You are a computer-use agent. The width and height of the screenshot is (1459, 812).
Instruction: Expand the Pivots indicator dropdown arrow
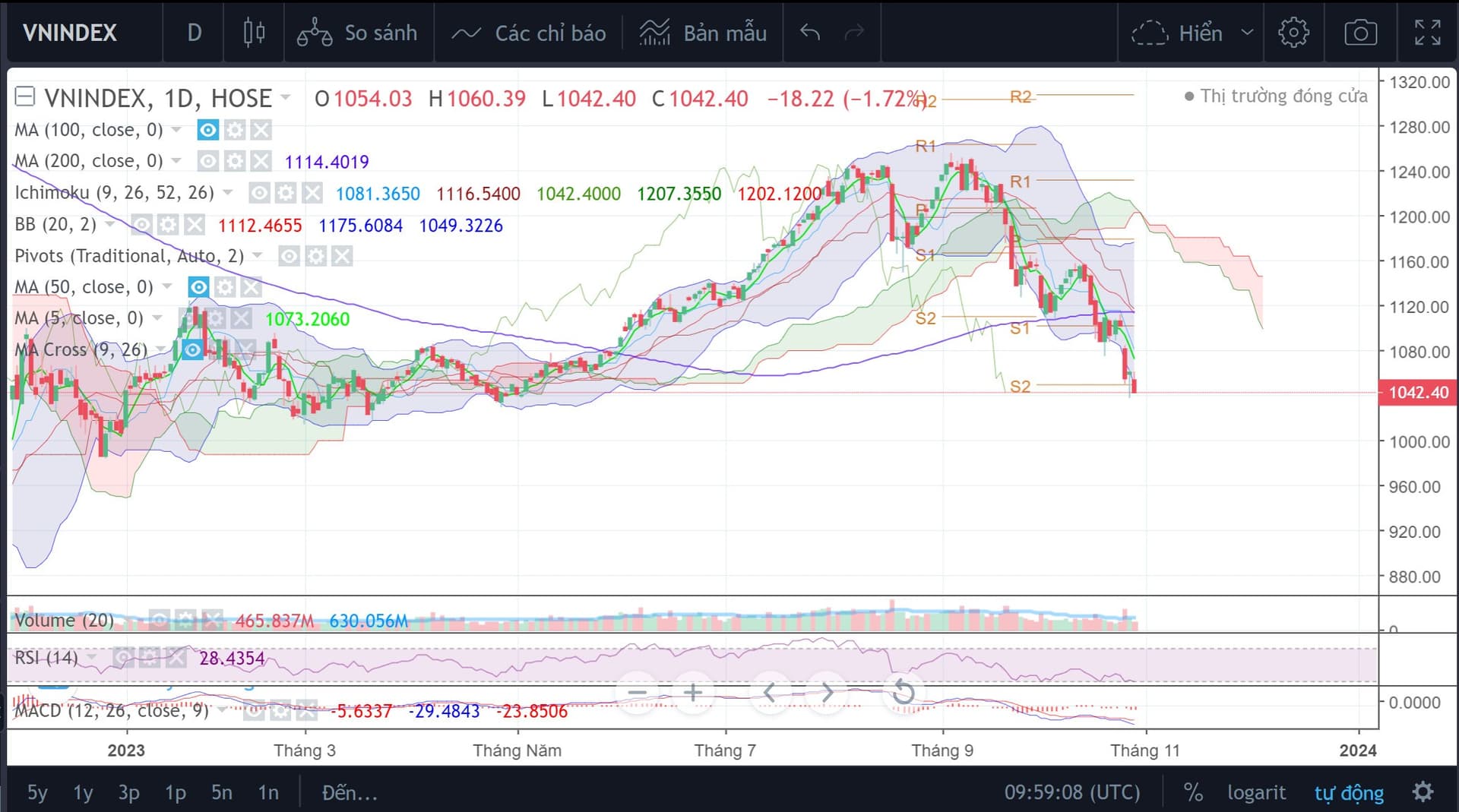pos(258,256)
